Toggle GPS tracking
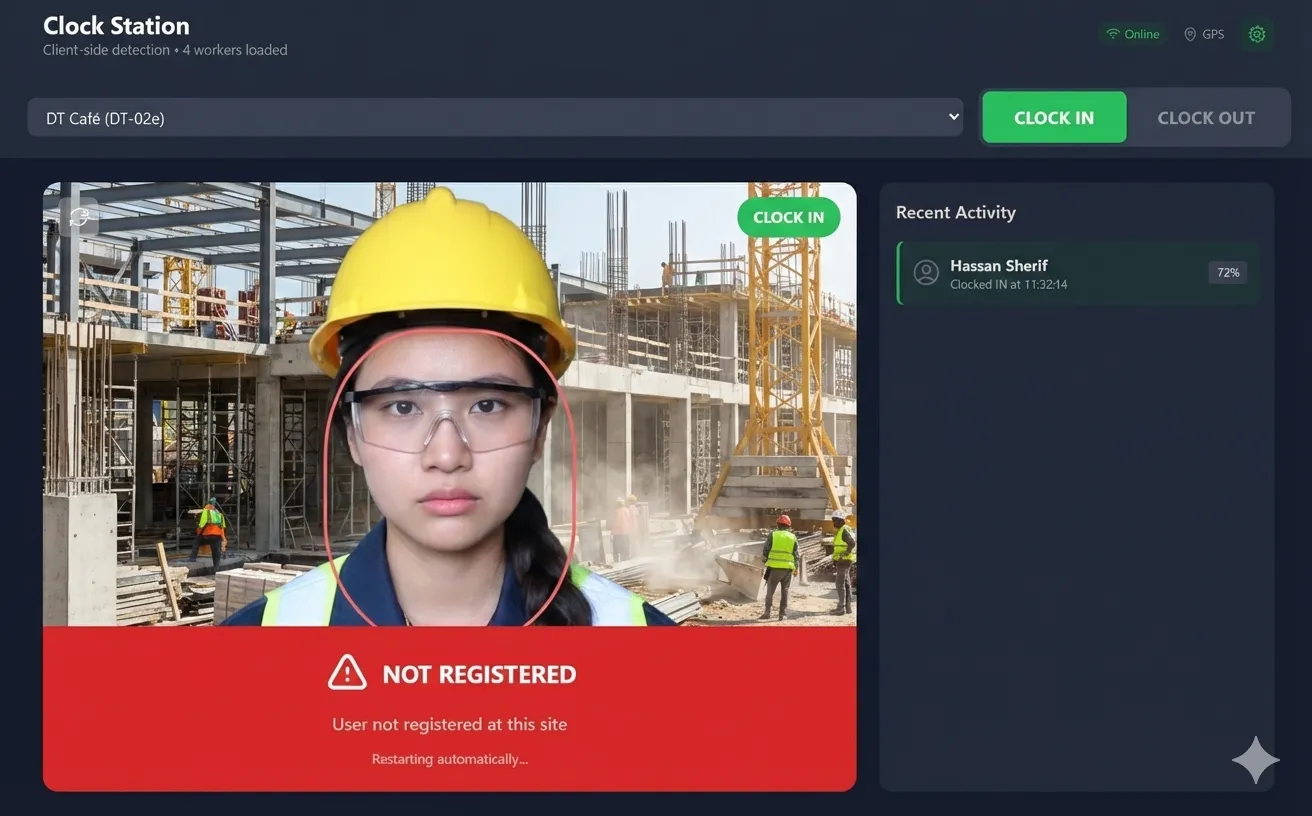This screenshot has height=816, width=1312. pyautogui.click(x=1203, y=33)
